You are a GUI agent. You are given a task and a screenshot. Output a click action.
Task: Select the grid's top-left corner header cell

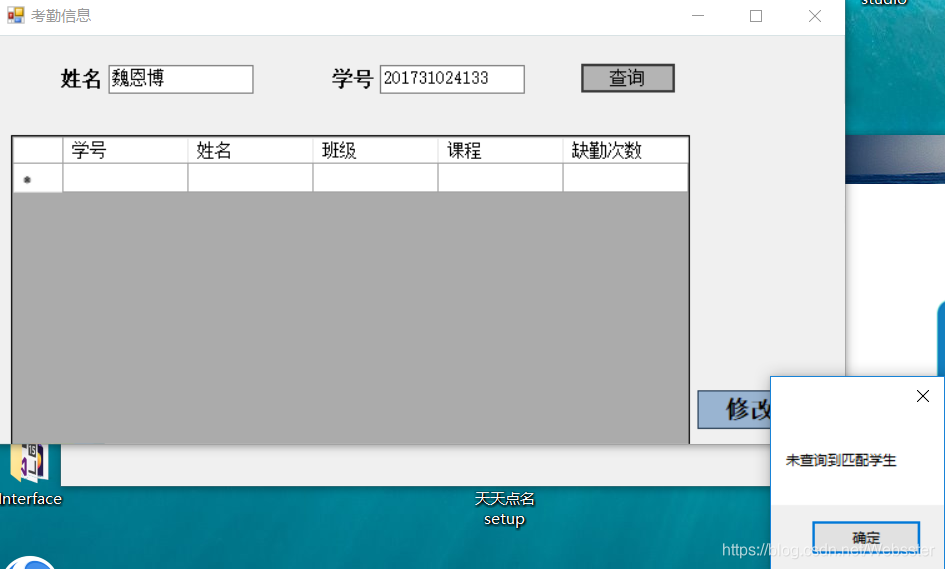coord(37,150)
